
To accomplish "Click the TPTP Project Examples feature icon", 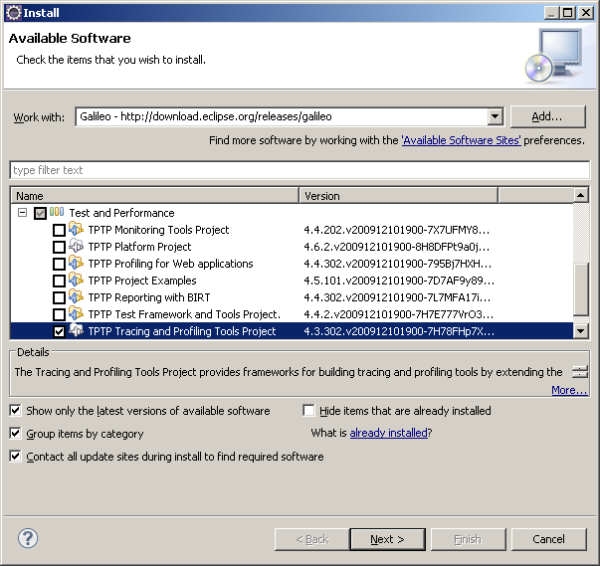I will tap(76, 280).
